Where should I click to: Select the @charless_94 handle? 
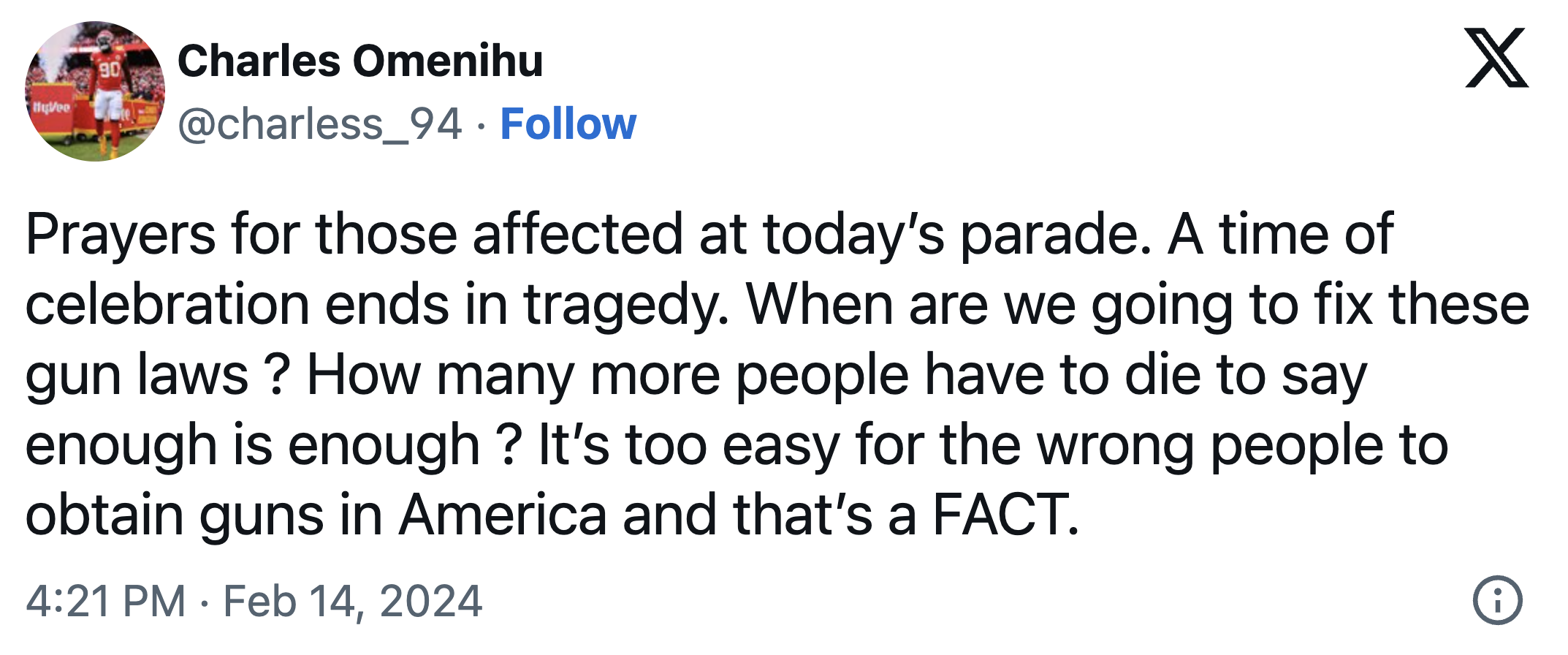tap(320, 124)
